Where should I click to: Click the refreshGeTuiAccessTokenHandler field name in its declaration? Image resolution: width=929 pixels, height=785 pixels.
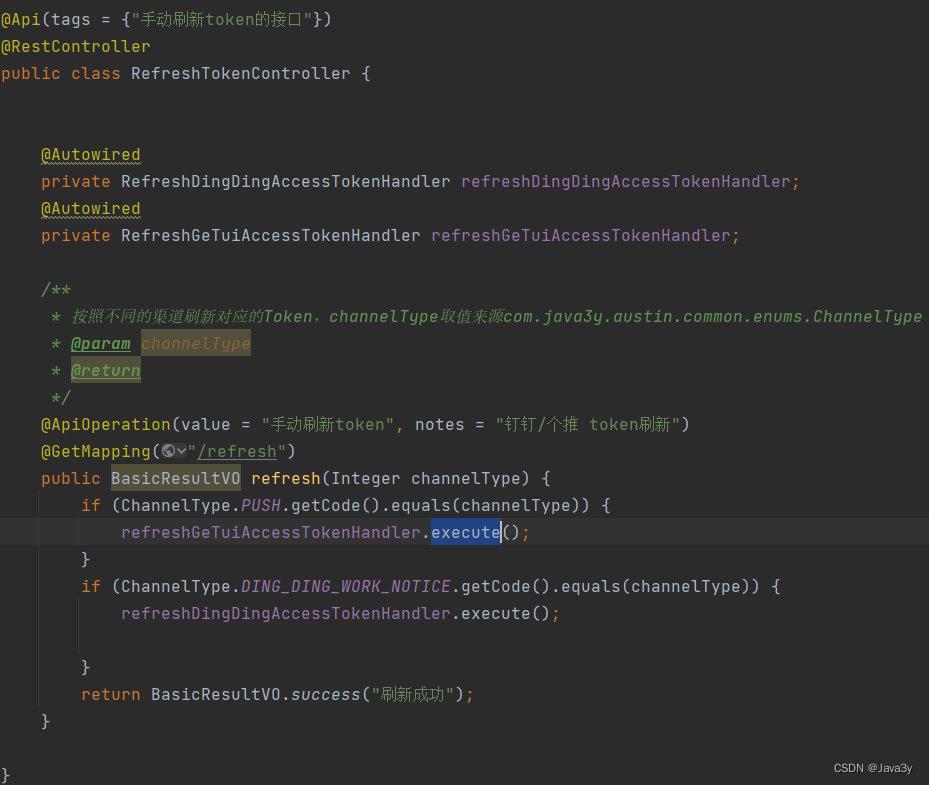[581, 236]
